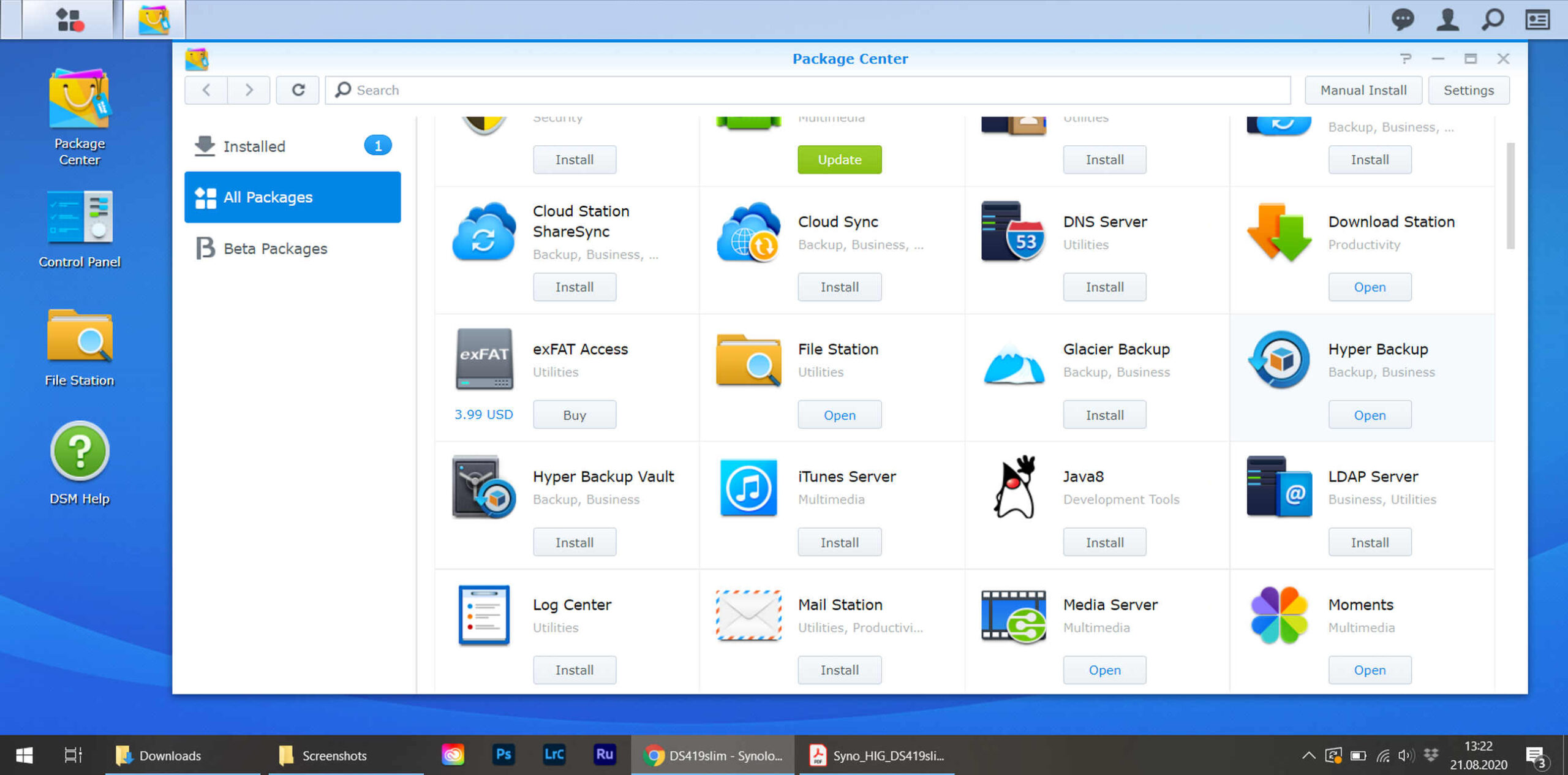Open Package Center Settings
1568x775 pixels.
(x=1468, y=90)
